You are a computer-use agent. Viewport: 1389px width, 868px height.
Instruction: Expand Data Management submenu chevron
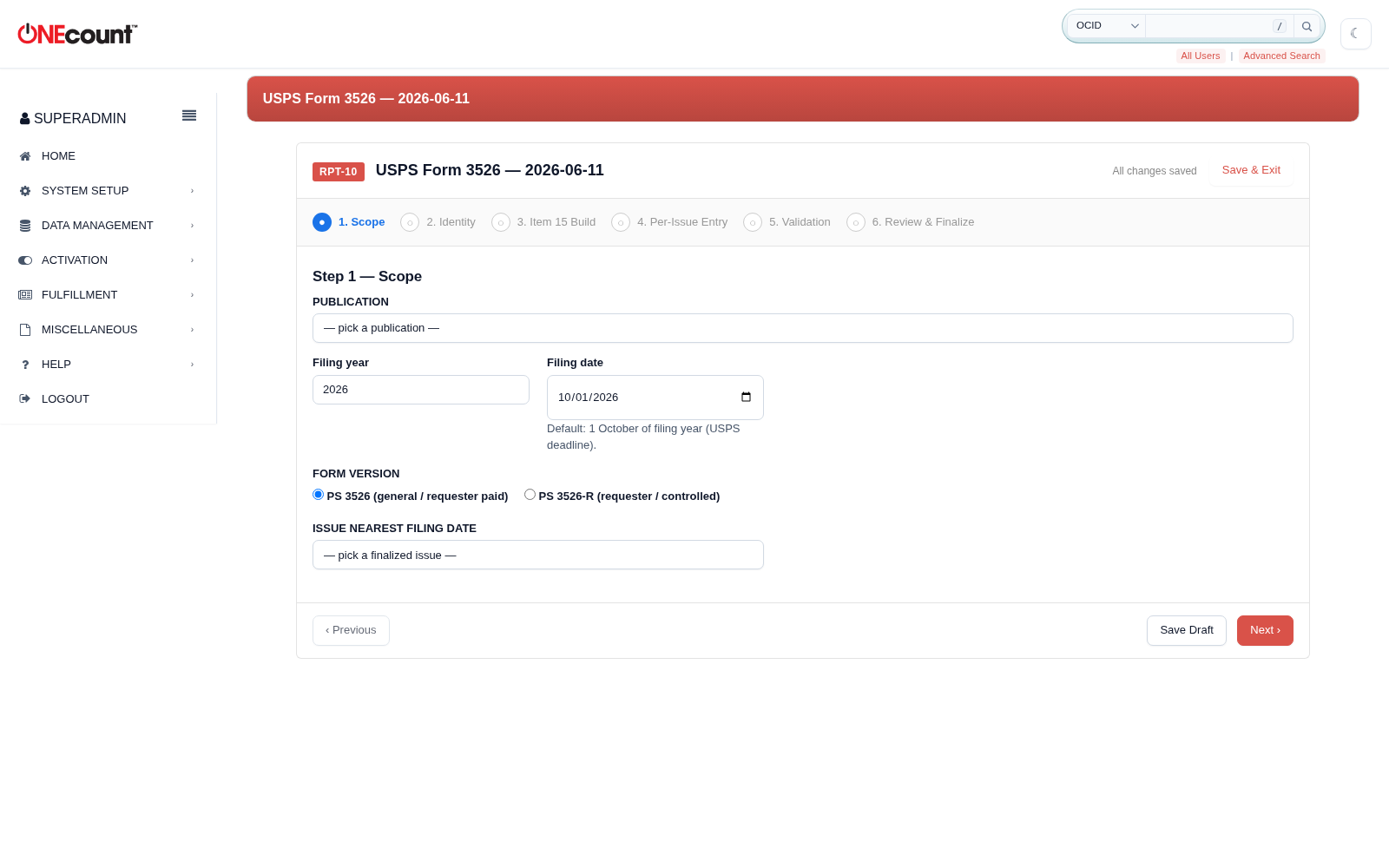click(192, 226)
